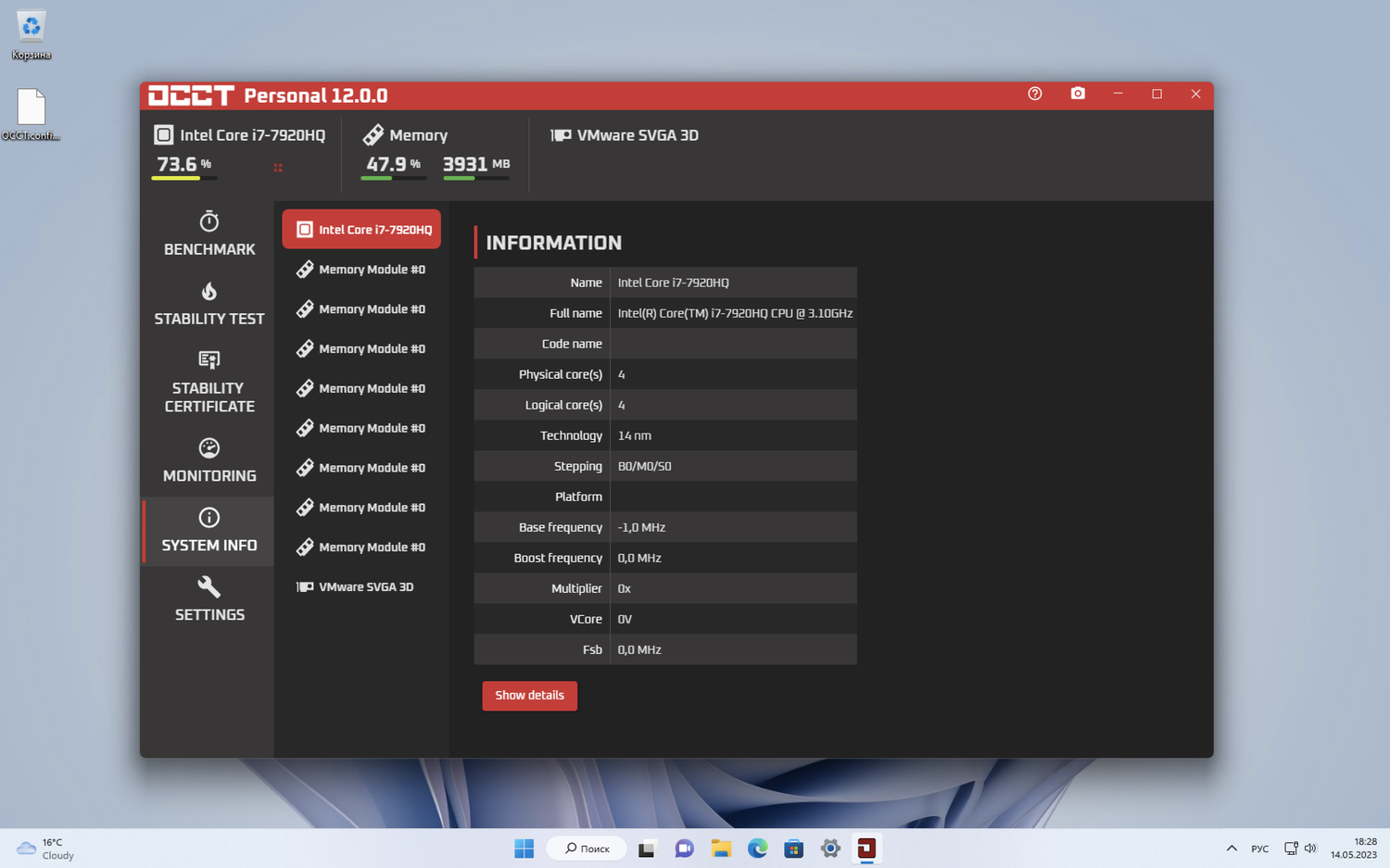The height and width of the screenshot is (868, 1390).
Task: Click the memory bar under 3931 MB
Action: pos(475,178)
